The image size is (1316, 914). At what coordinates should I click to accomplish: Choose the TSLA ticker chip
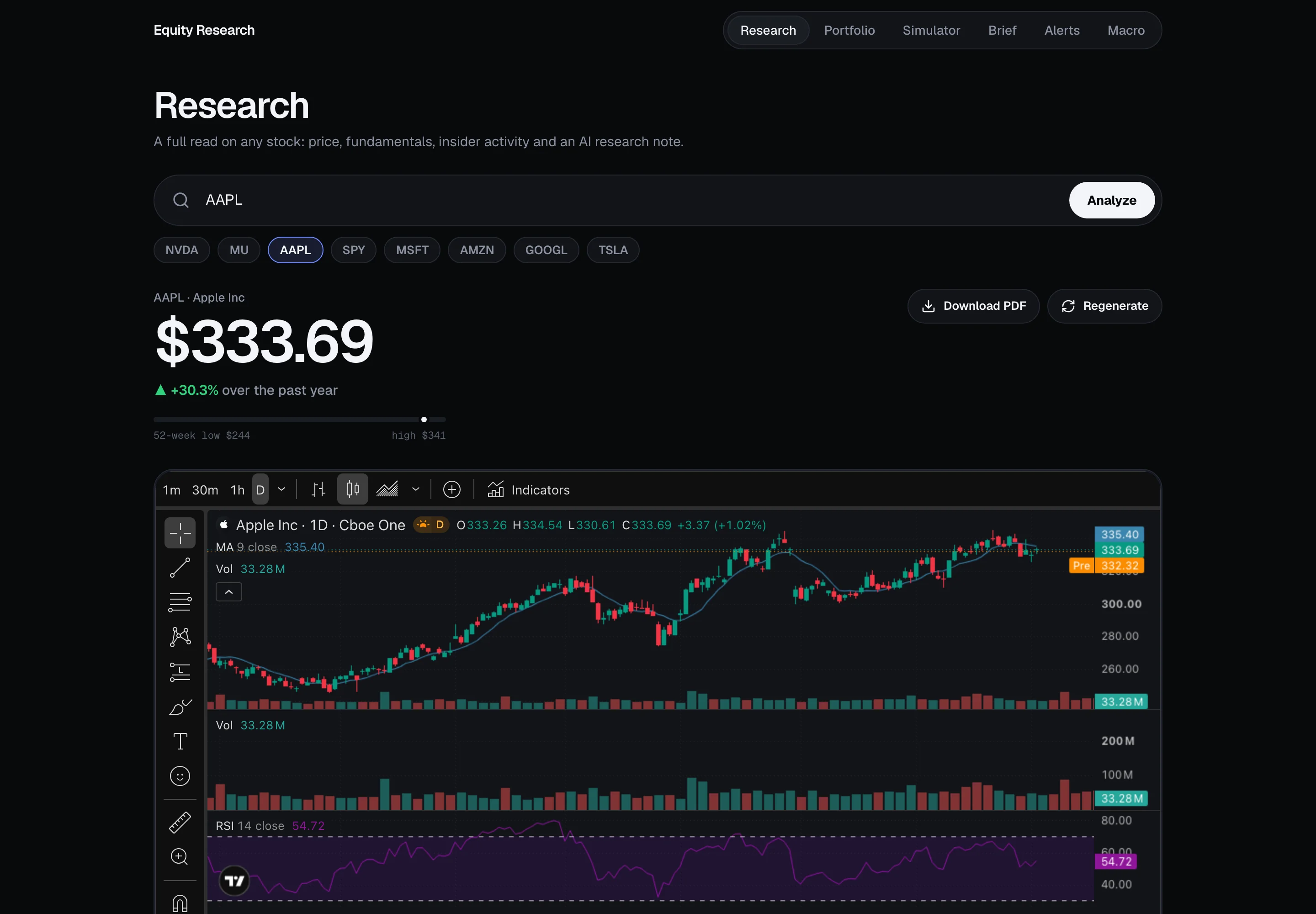(613, 250)
